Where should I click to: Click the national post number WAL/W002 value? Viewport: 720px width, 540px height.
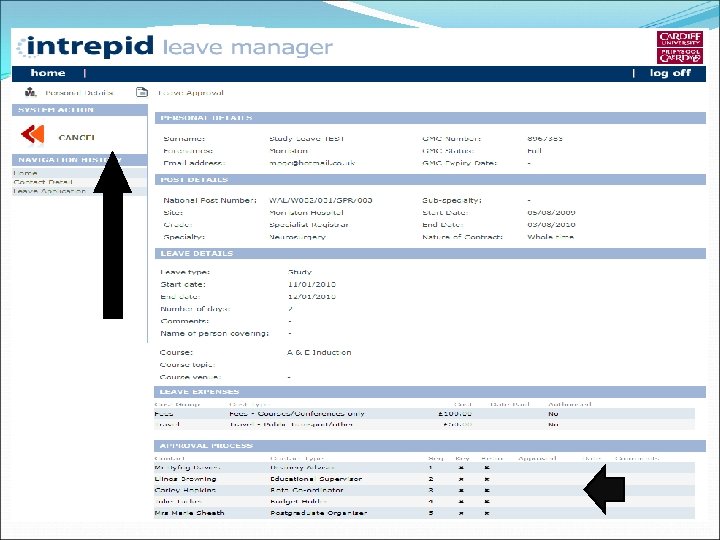coord(321,200)
